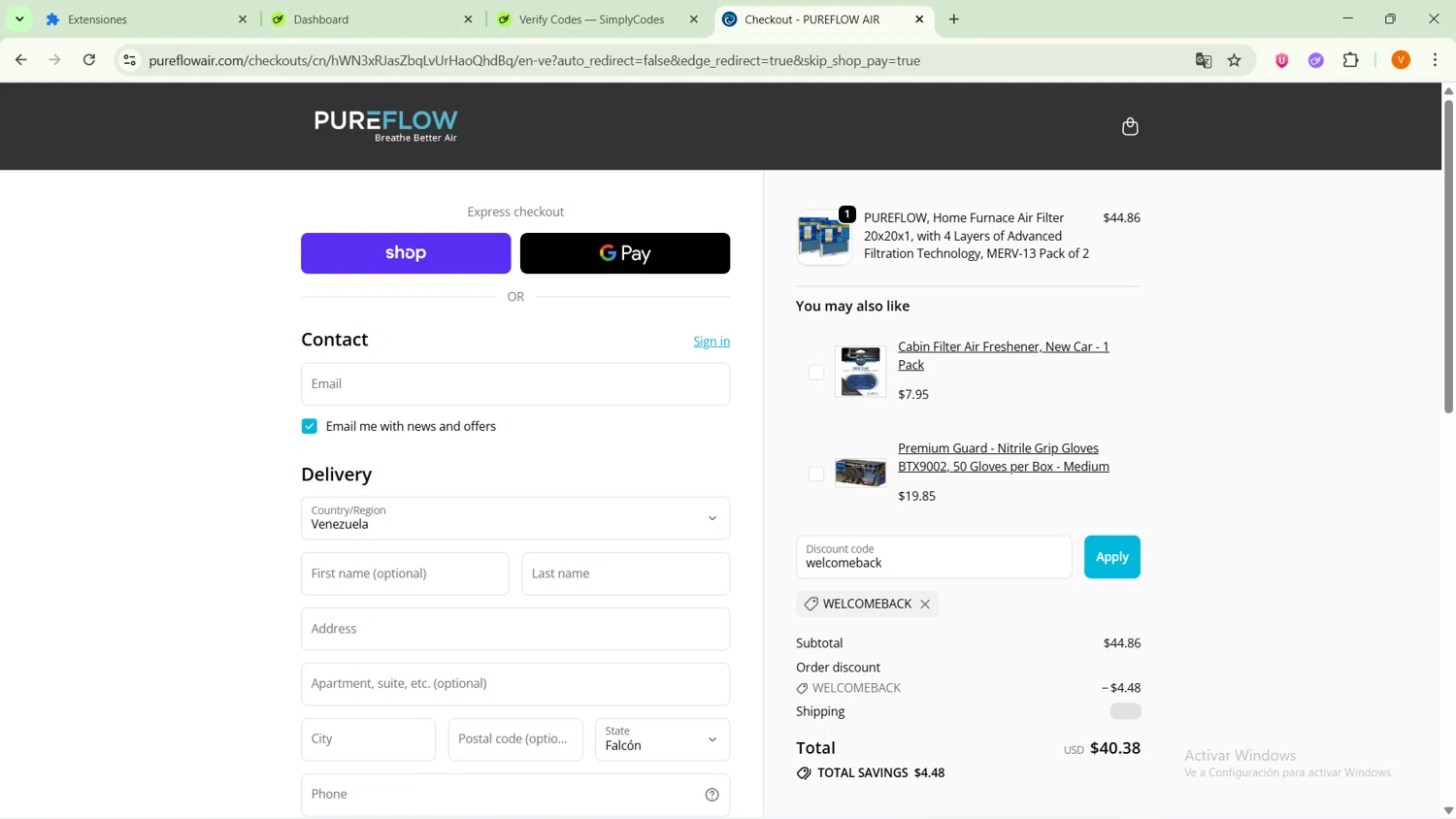Viewport: 1456px width, 819px height.
Task: Open the Extensions puzzle icon
Action: click(x=1351, y=60)
